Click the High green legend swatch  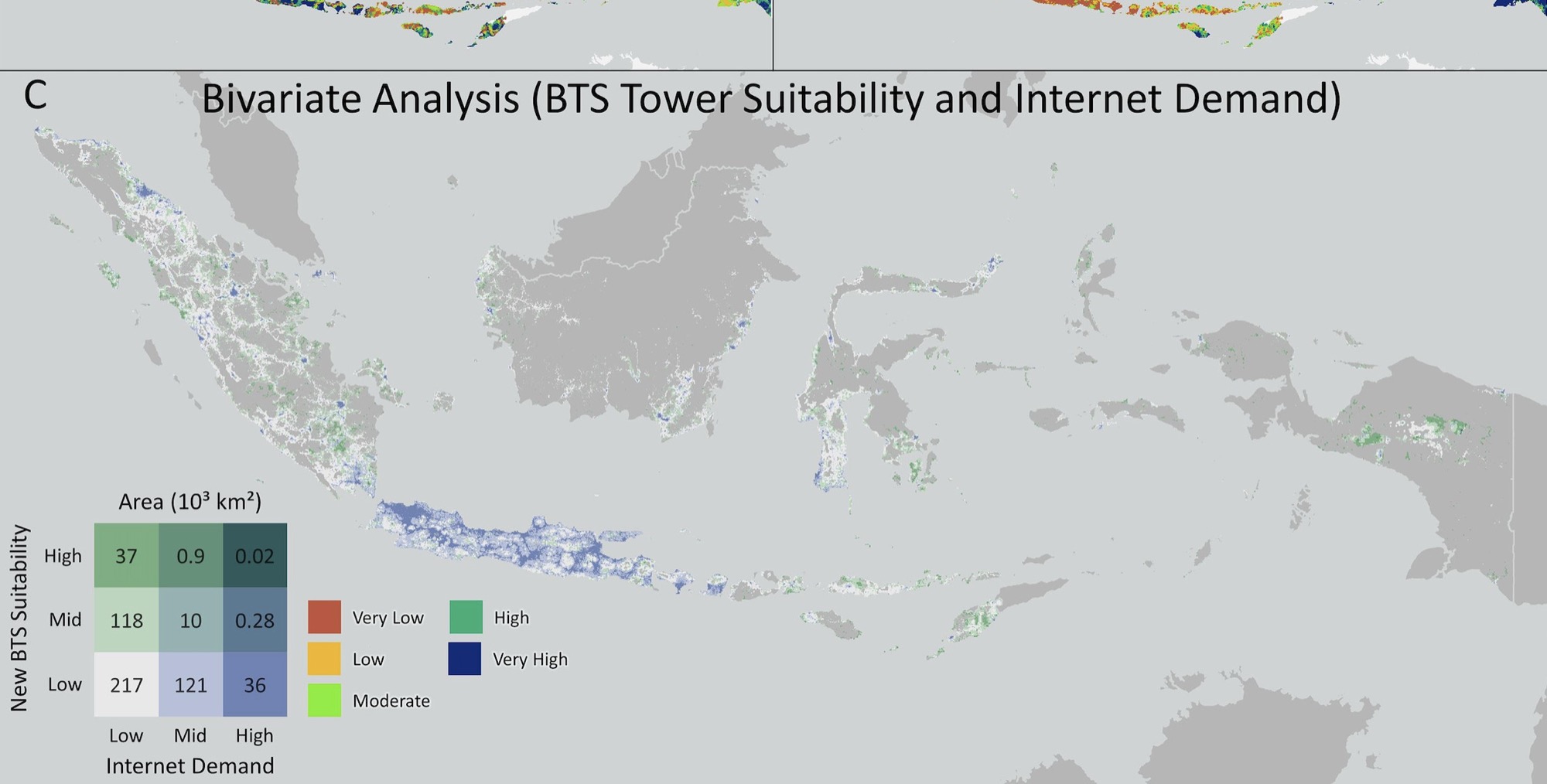pyautogui.click(x=466, y=617)
